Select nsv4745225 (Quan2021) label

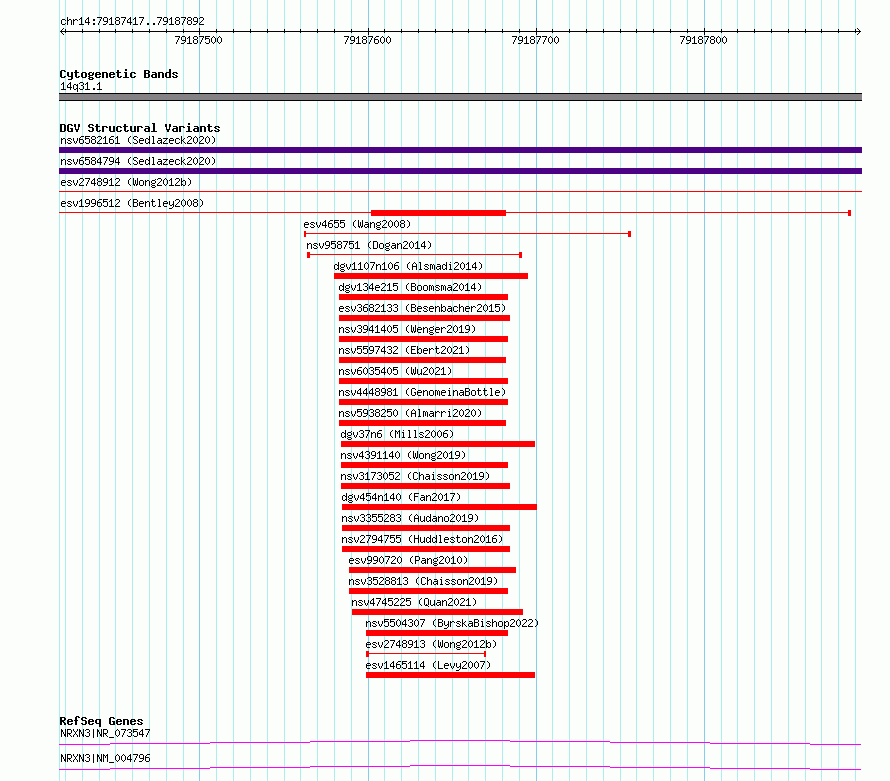coord(414,602)
